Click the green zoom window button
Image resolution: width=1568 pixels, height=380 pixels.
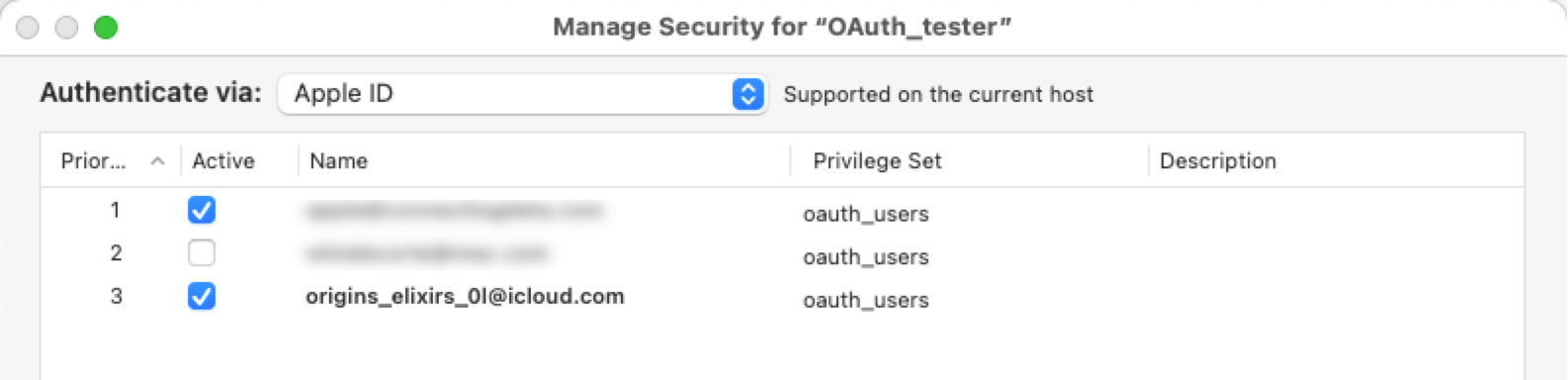[x=106, y=28]
